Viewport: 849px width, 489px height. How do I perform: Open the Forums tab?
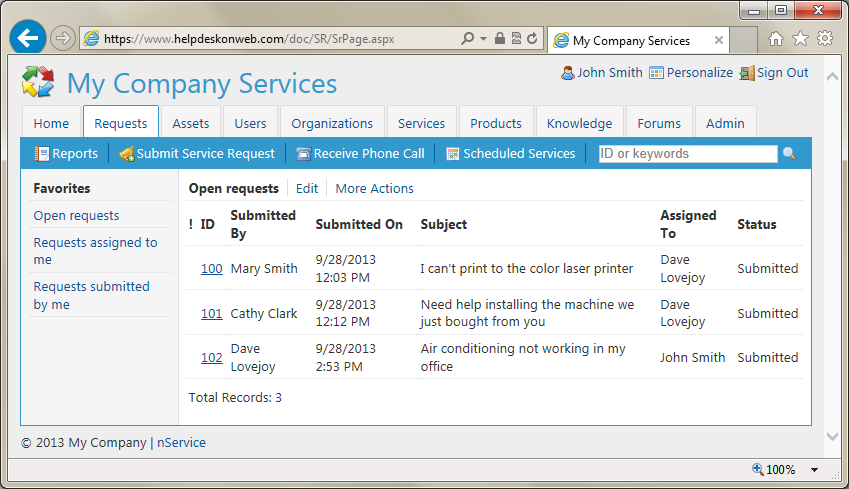pos(659,123)
